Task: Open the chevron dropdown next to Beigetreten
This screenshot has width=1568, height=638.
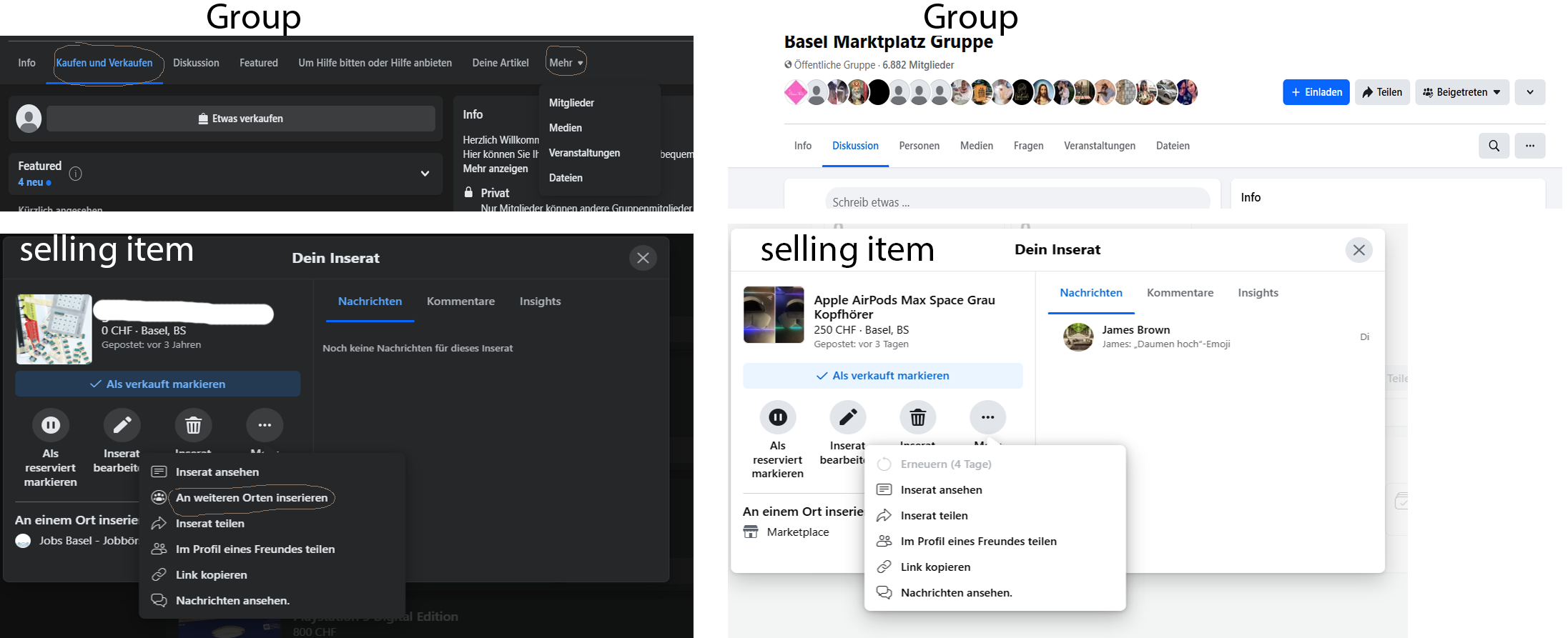Action: [1530, 92]
